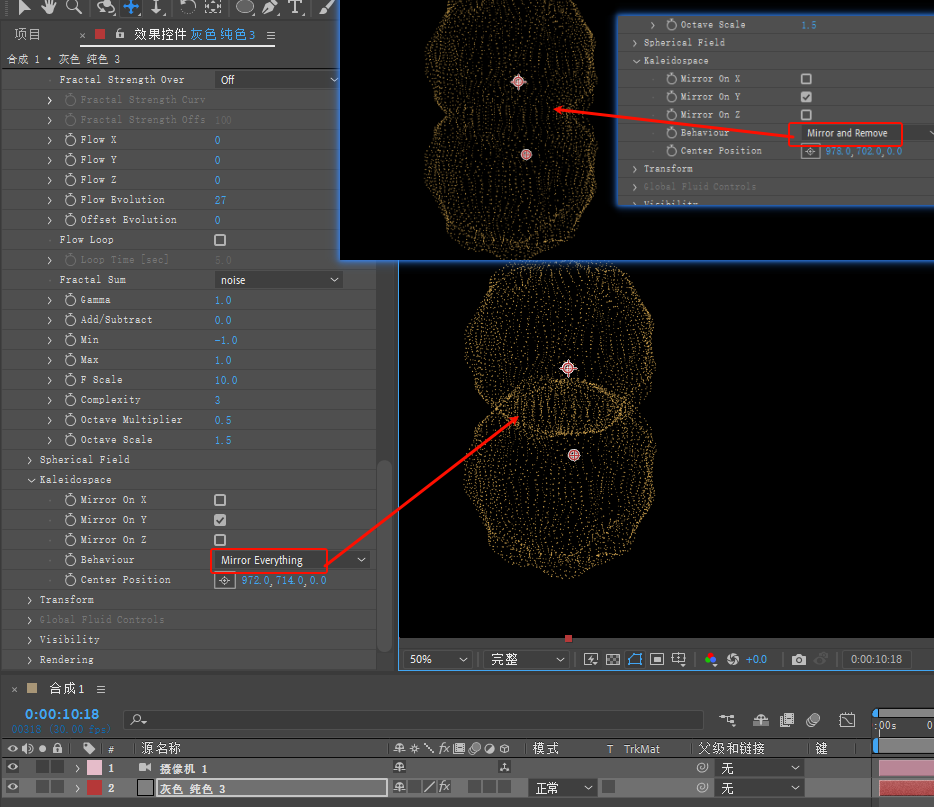
Task: Enable the Mirror On Z checkbox
Action: coord(220,540)
